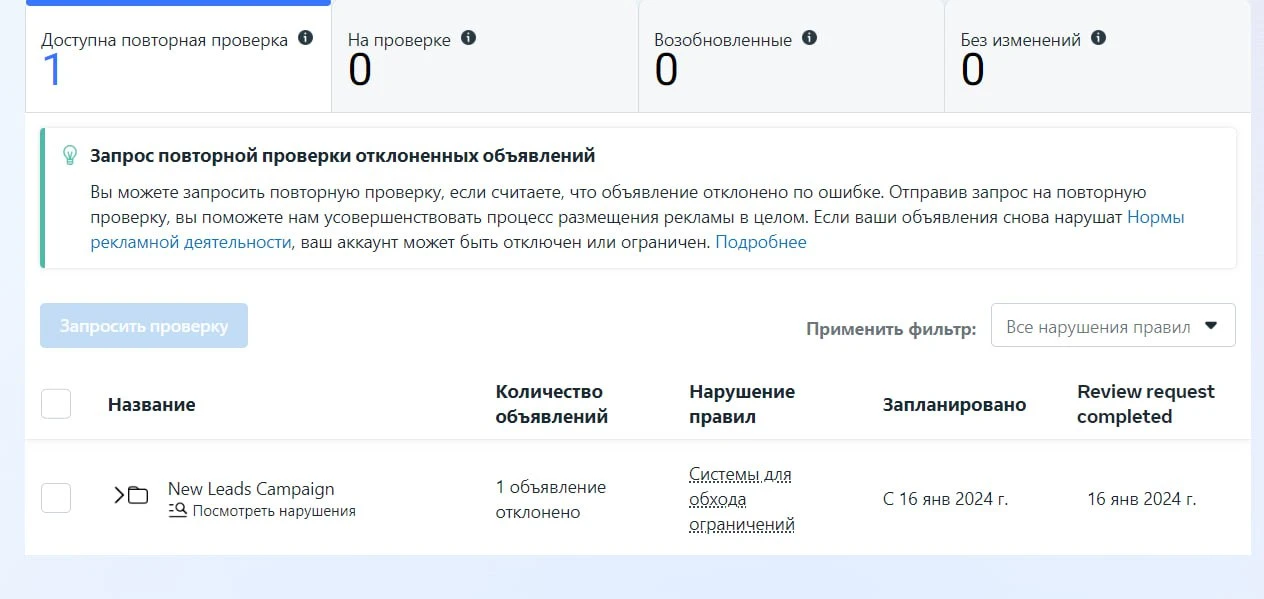Click Системы для обхода ограничений violation link
This screenshot has height=599, width=1264.
(741, 499)
